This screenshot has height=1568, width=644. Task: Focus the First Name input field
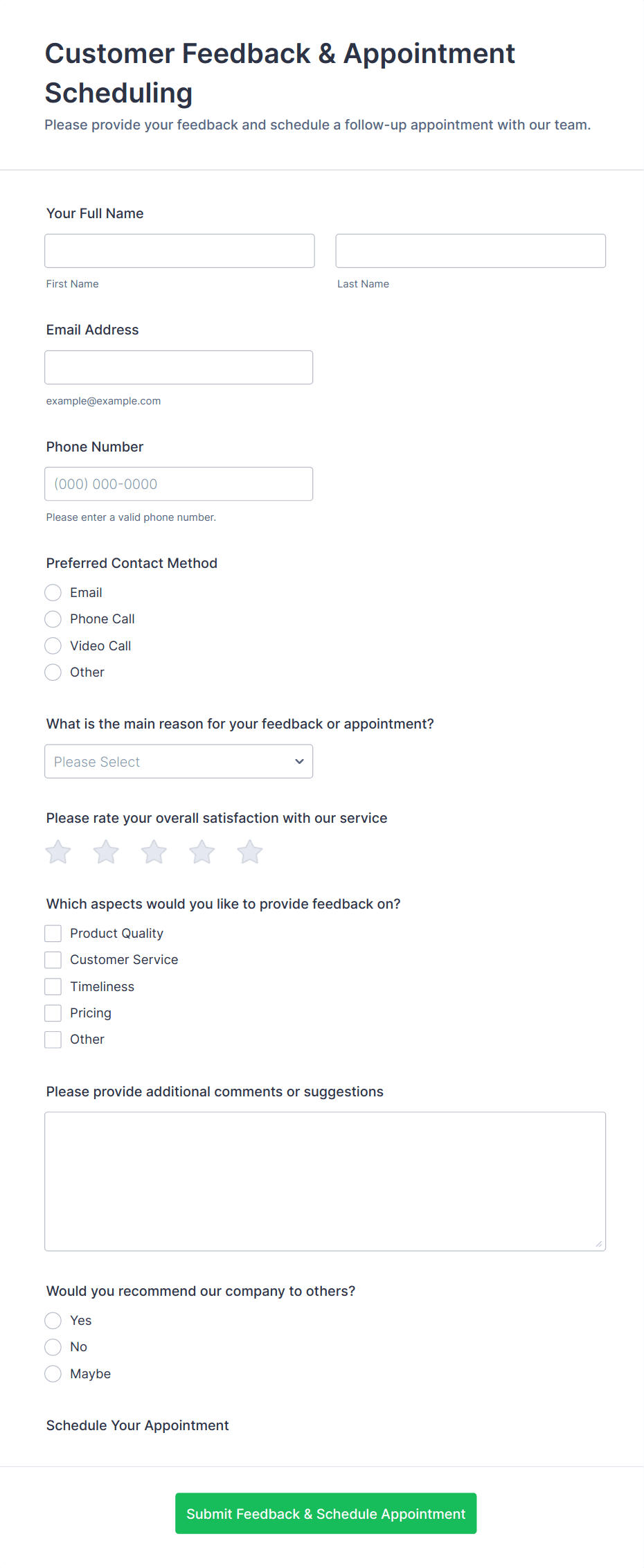(179, 251)
